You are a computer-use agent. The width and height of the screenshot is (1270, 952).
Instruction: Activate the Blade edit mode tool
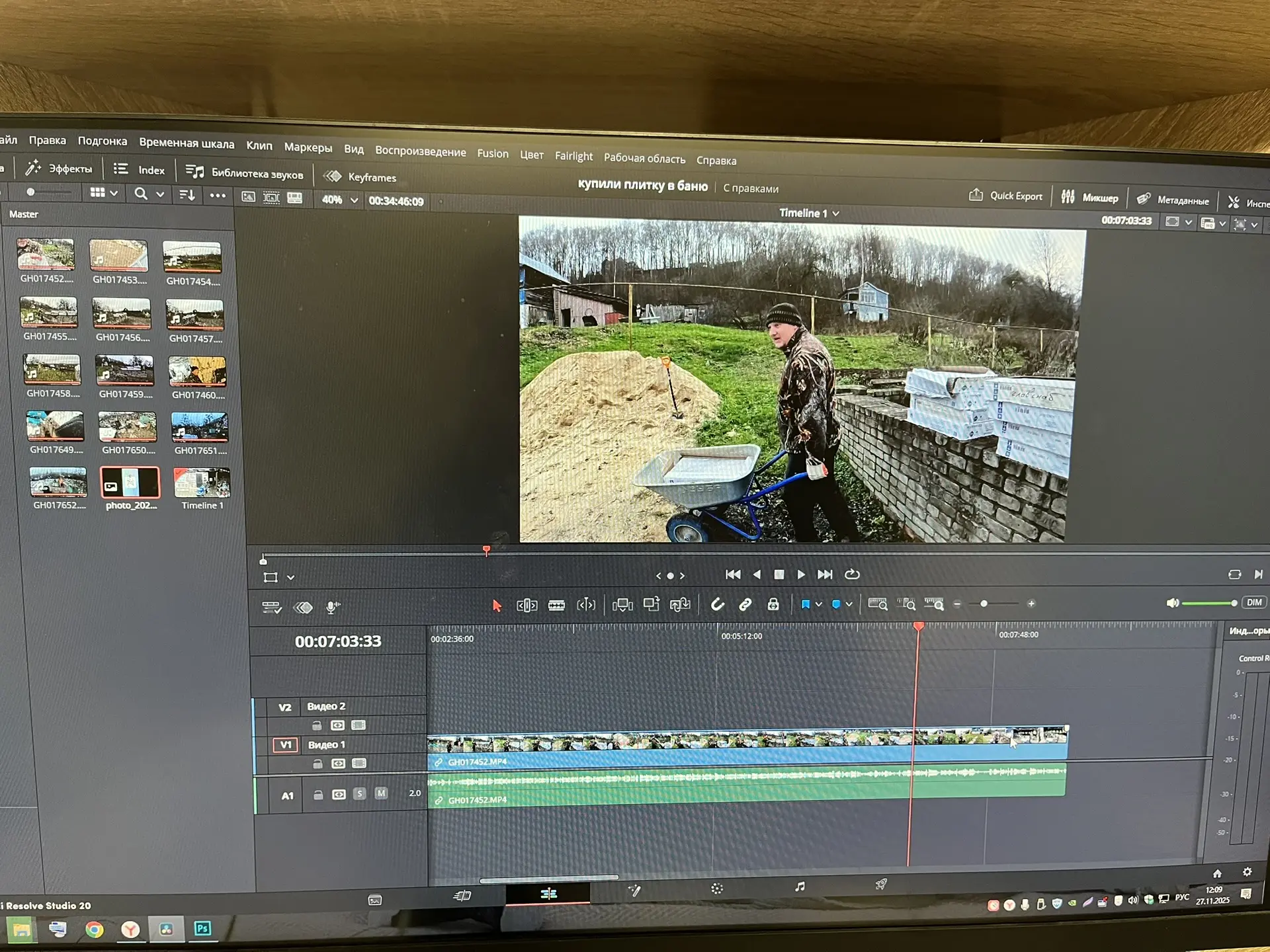tap(556, 606)
